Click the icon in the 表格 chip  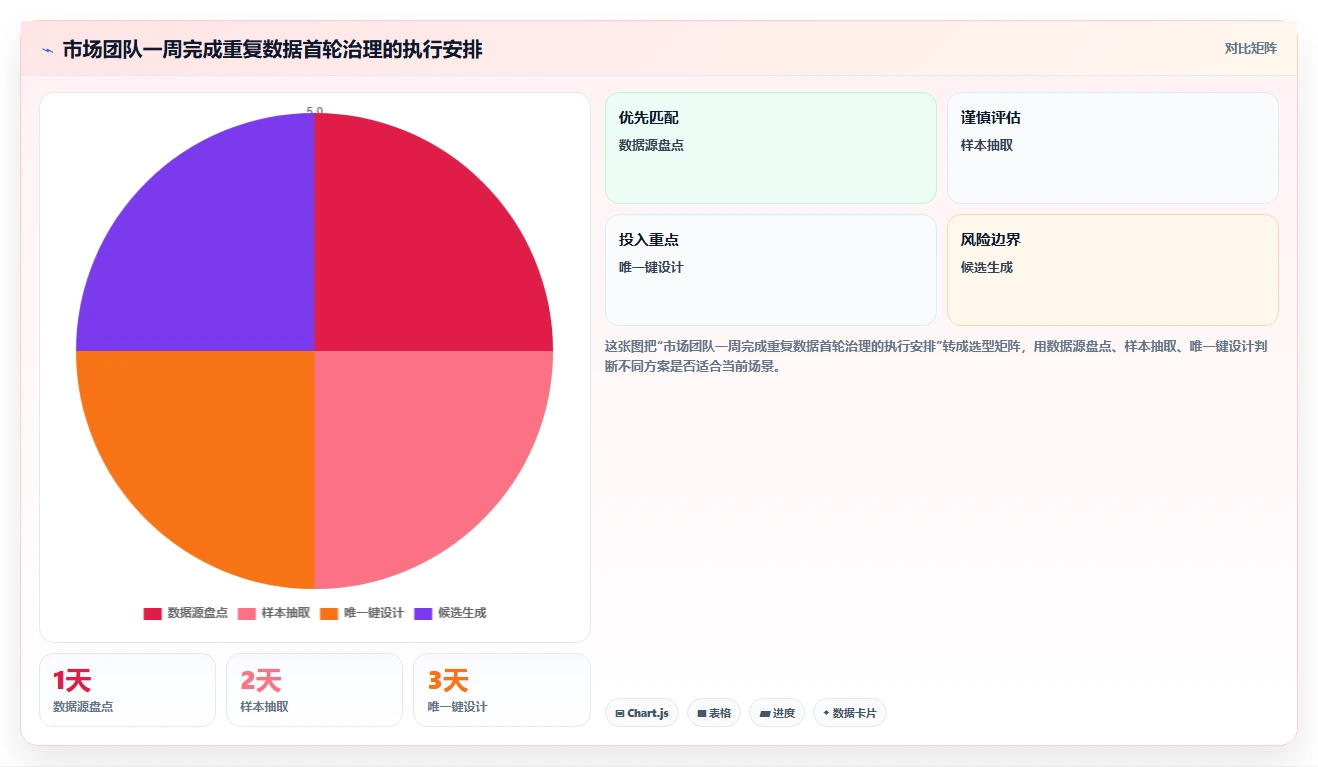pos(702,713)
